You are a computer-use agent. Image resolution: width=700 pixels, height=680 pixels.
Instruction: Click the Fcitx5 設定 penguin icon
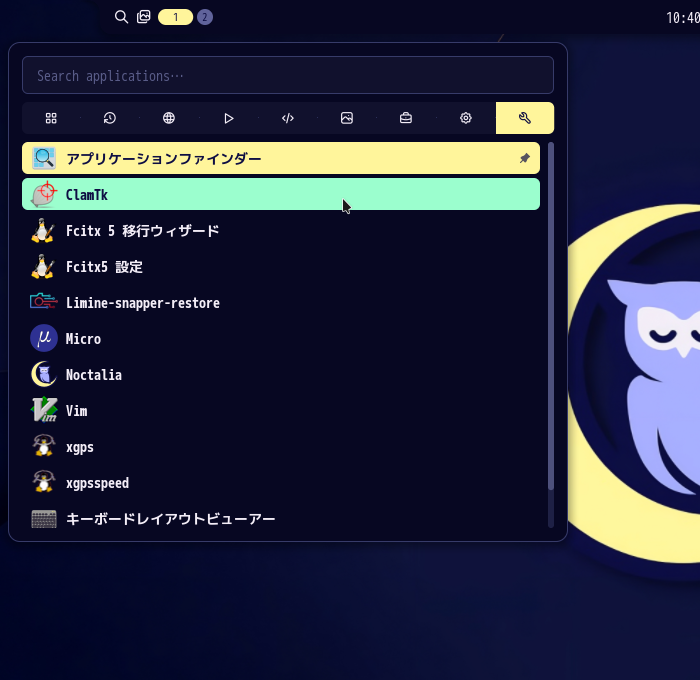43,267
